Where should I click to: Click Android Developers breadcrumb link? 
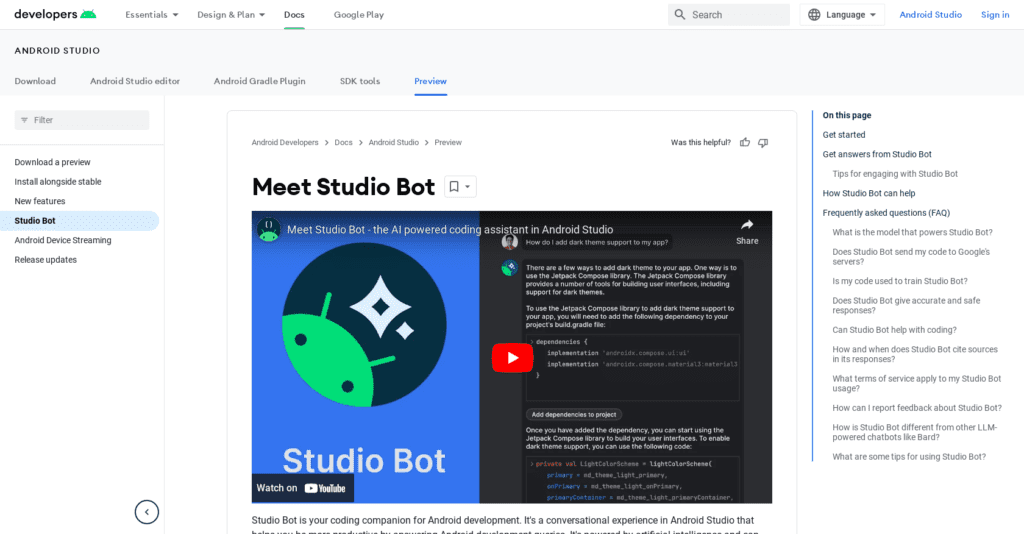285,142
